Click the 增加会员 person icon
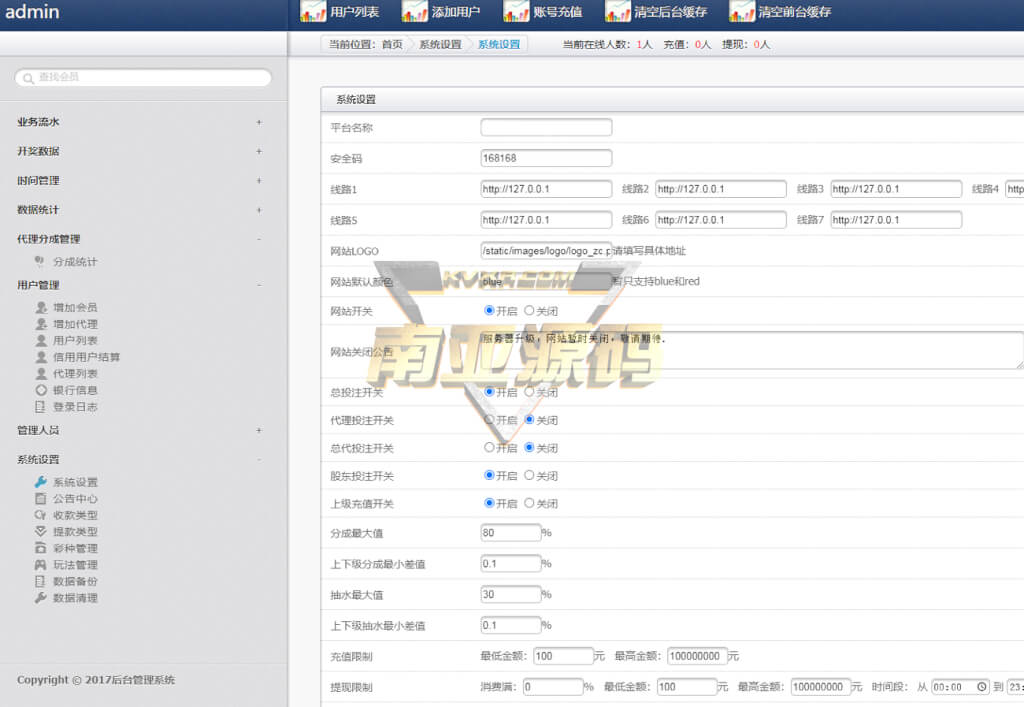 41,307
